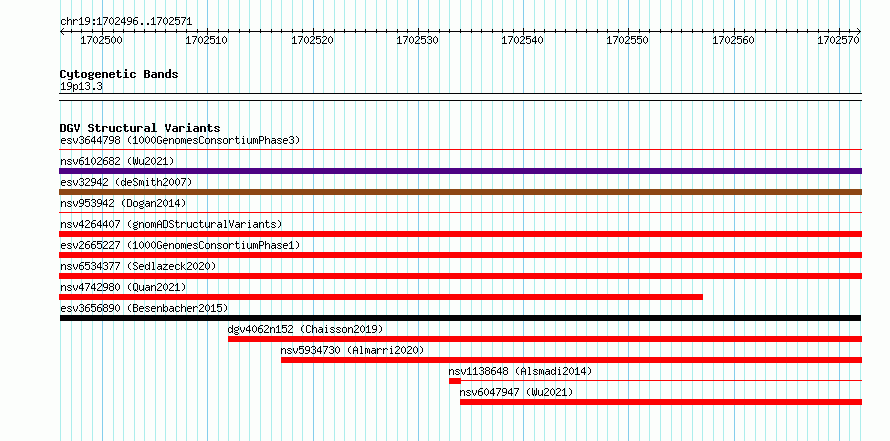
Task: Click the black esv3656890 variant bar
Action: tap(460, 318)
